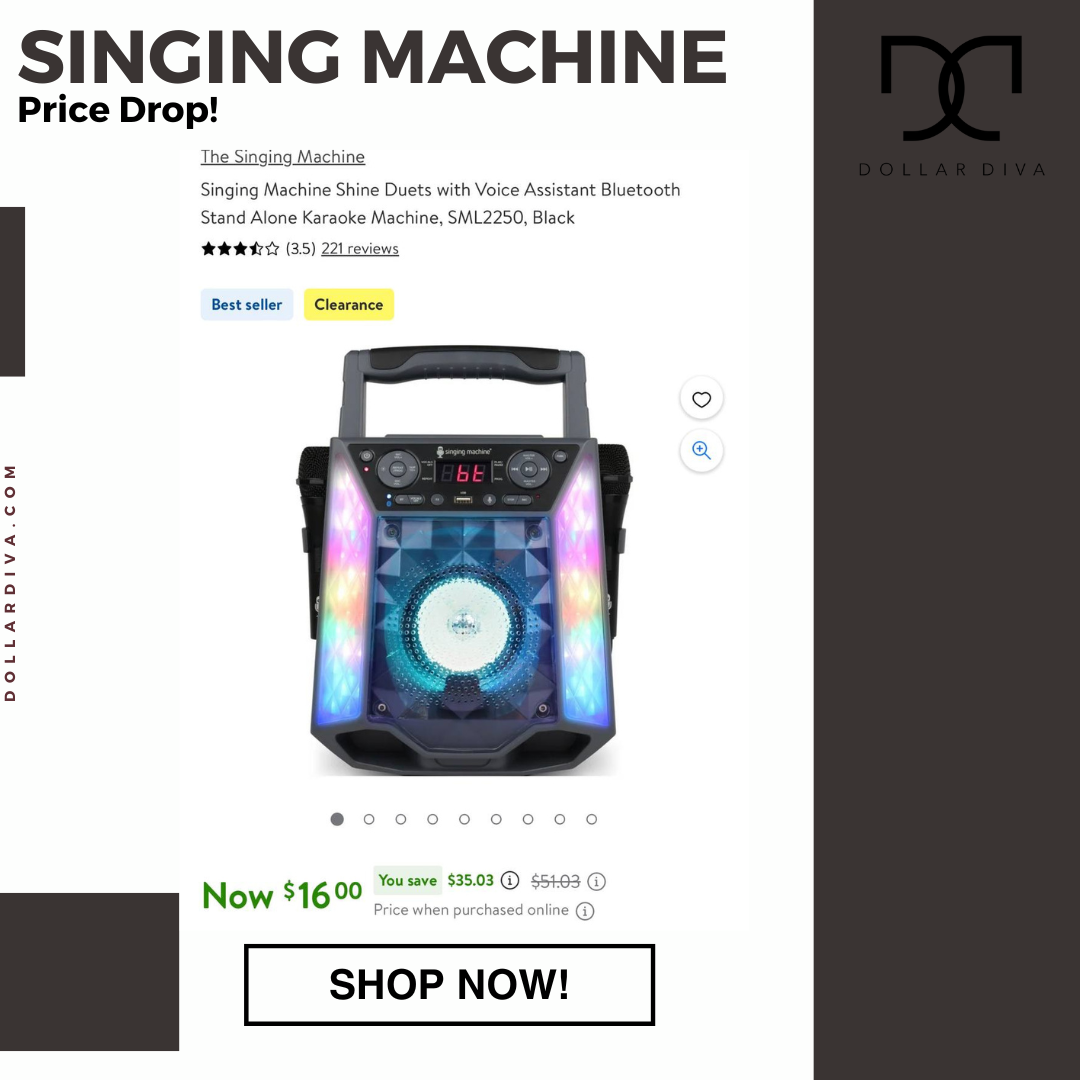The height and width of the screenshot is (1080, 1080).
Task: Open info icon after Price when purchased online
Action: pyautogui.click(x=585, y=911)
